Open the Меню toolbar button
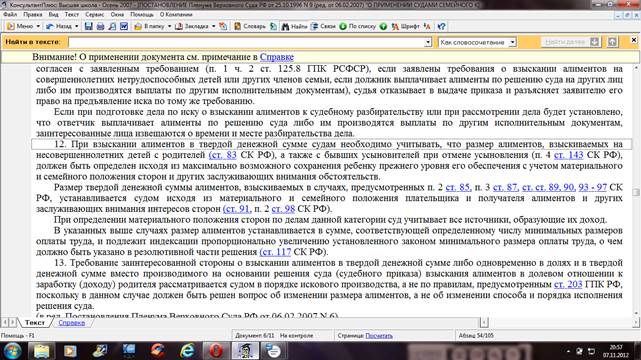This screenshot has width=641, height=360. click(20, 26)
